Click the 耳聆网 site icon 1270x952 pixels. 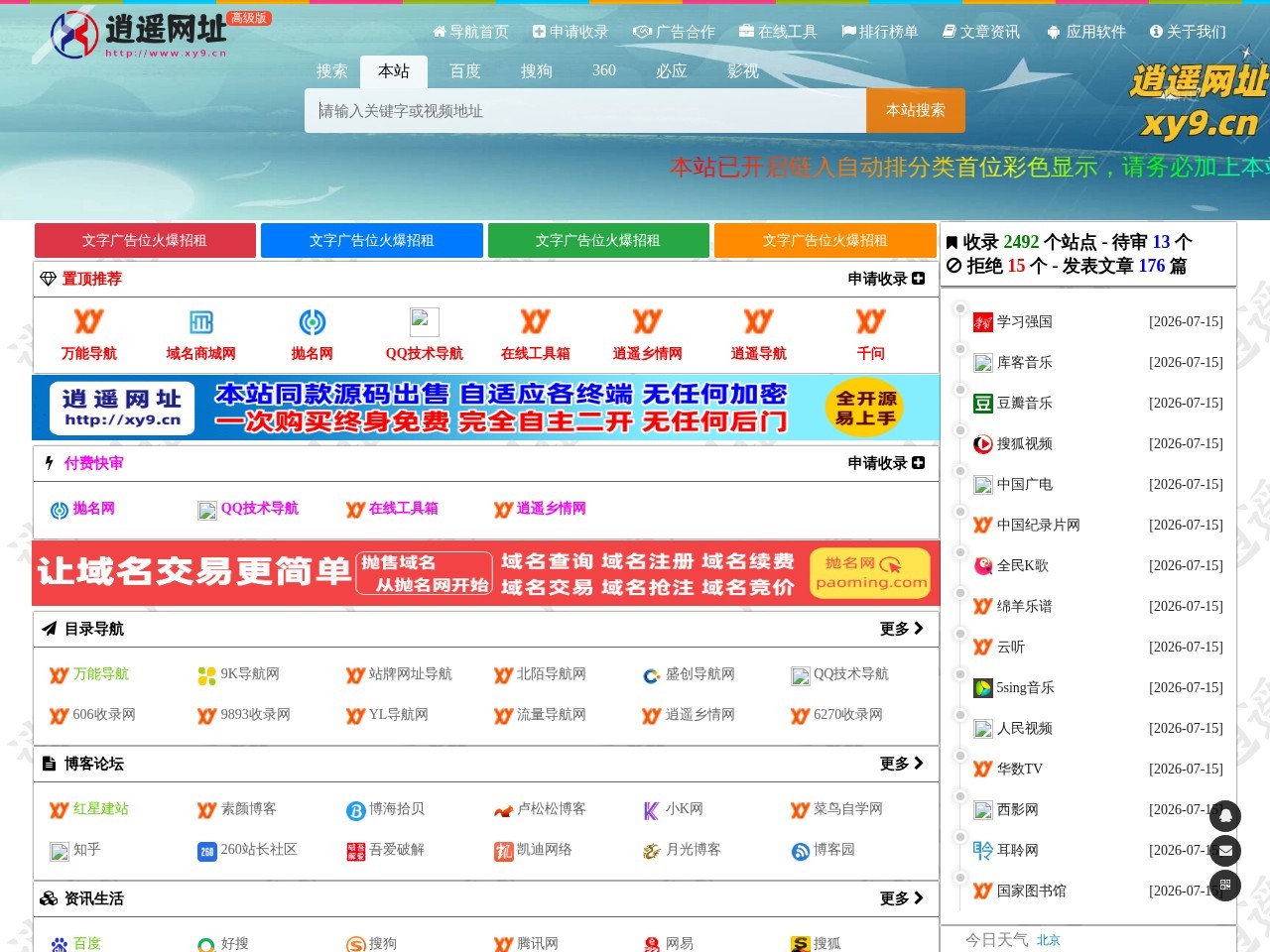pyautogui.click(x=983, y=851)
